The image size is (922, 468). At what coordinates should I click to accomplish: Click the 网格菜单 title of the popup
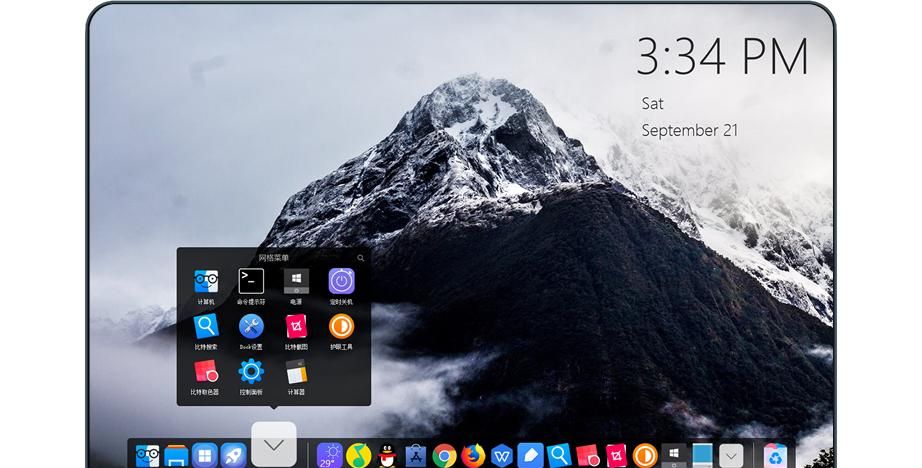click(274, 258)
